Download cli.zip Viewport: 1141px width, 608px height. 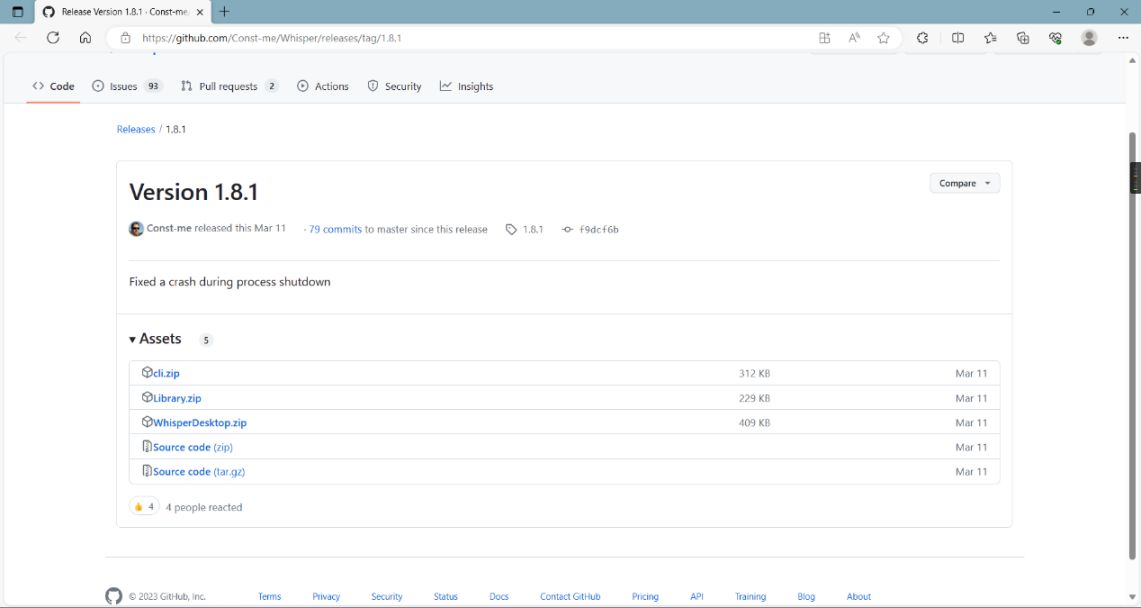tap(166, 373)
